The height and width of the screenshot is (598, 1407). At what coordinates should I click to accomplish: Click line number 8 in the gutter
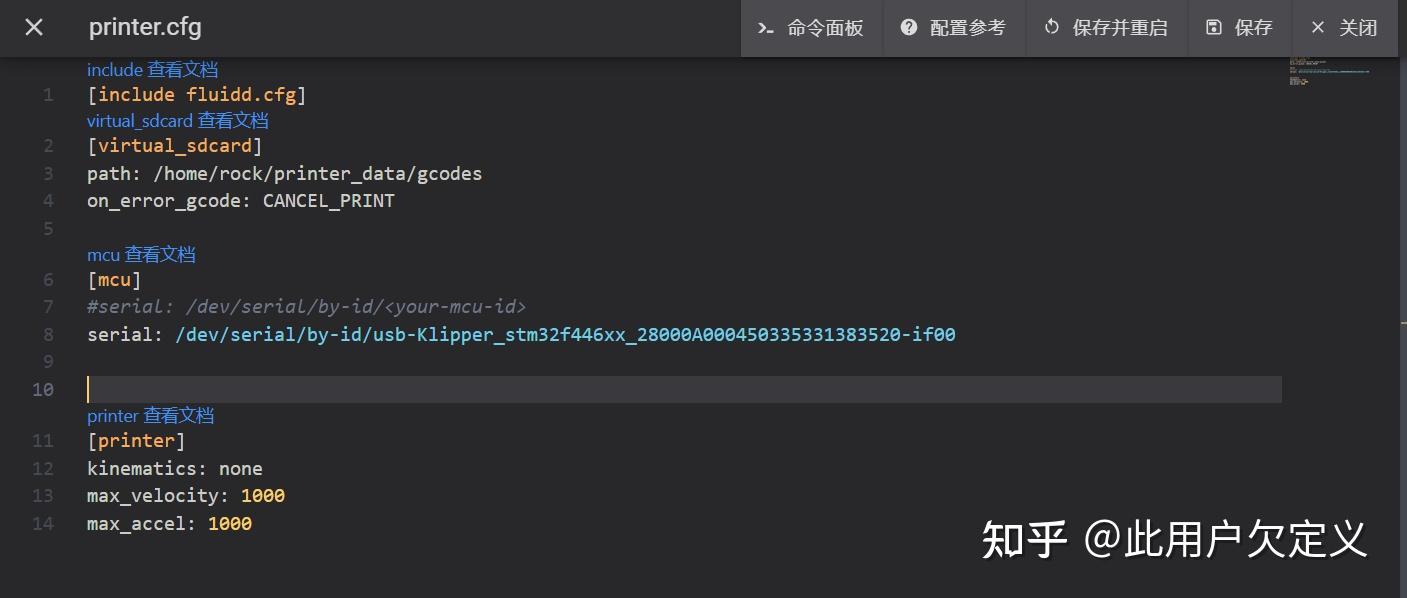point(47,334)
